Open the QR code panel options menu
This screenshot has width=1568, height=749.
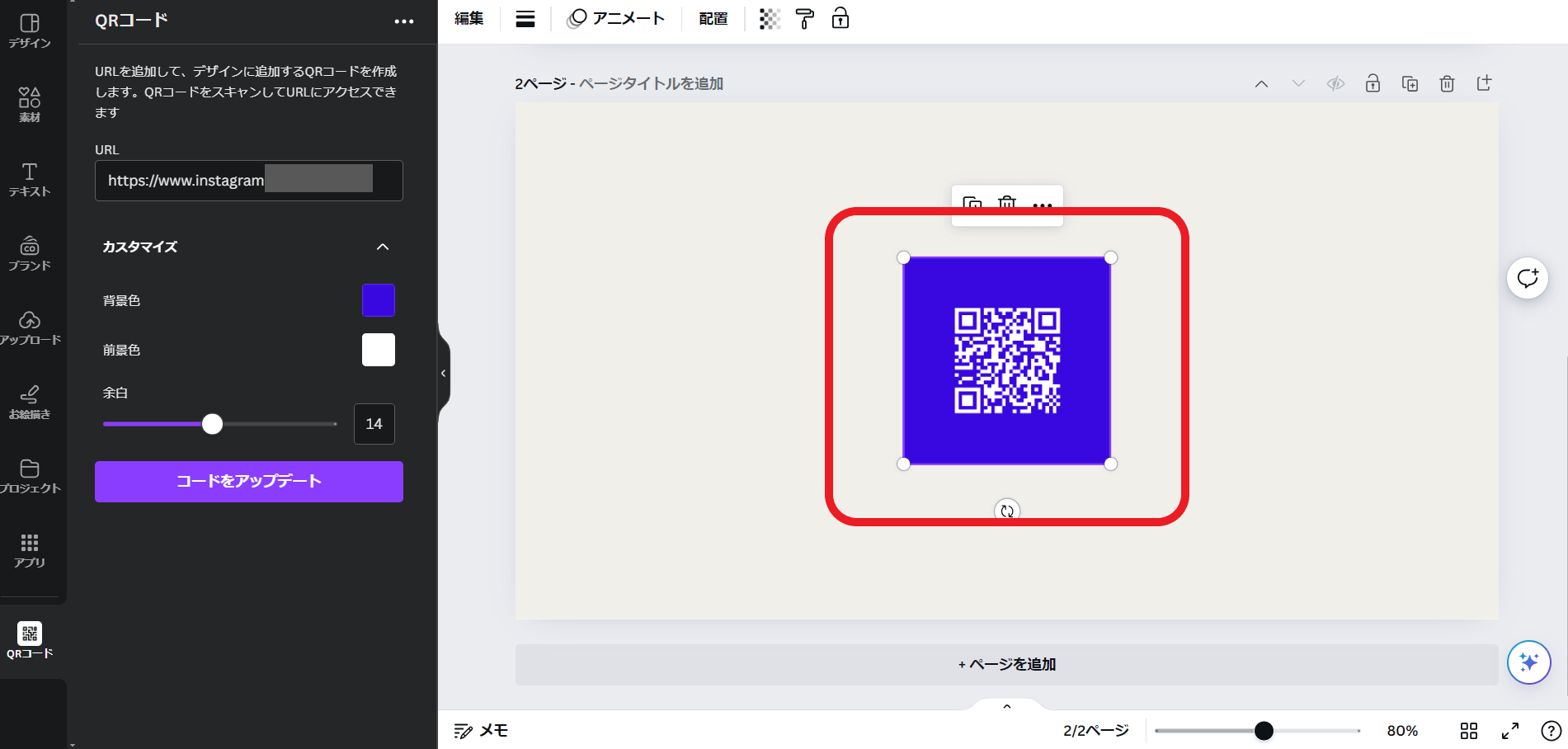point(403,21)
